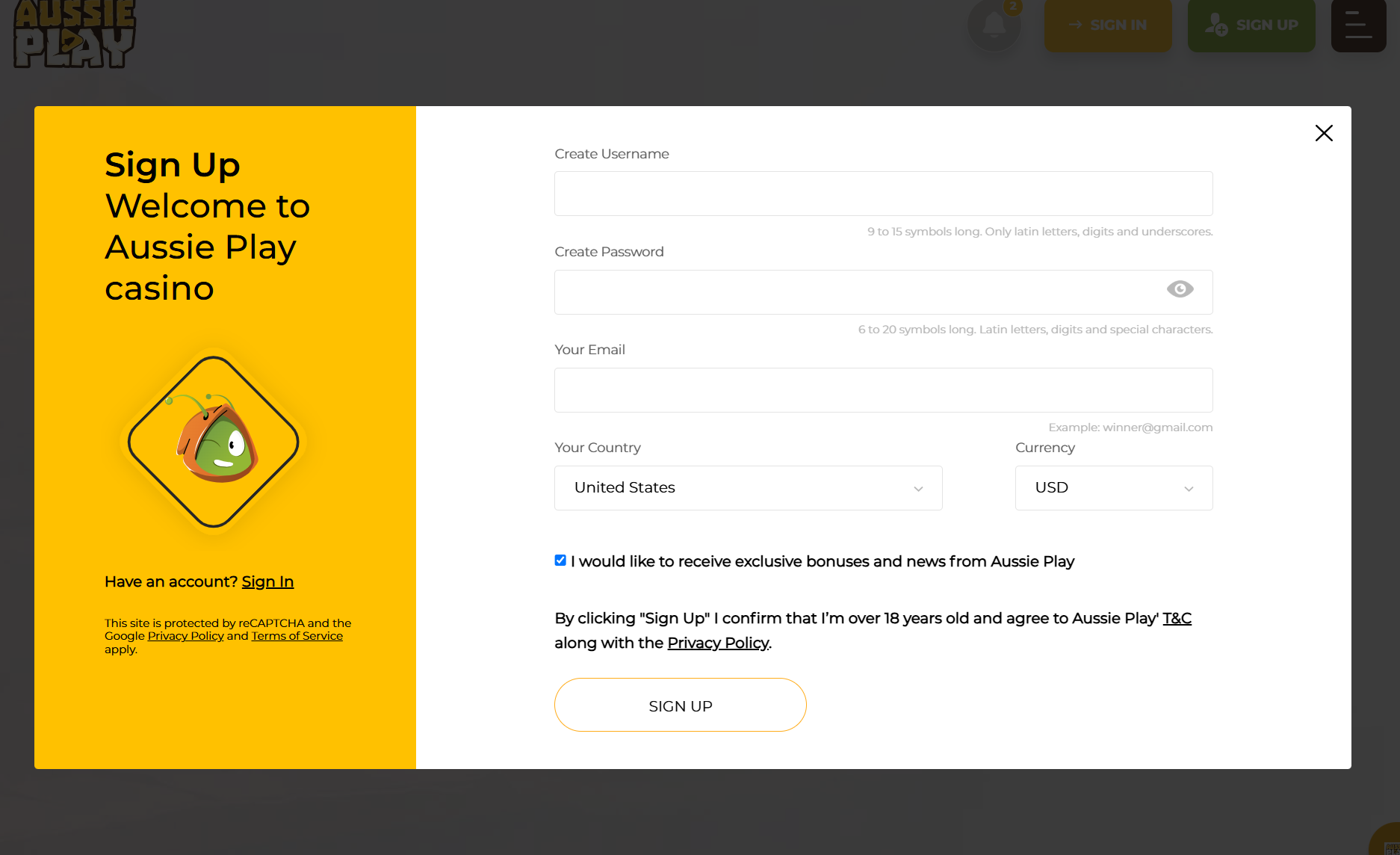Click the chevron arrow in Country field
Screen dimensions: 1400x855
[918, 489]
